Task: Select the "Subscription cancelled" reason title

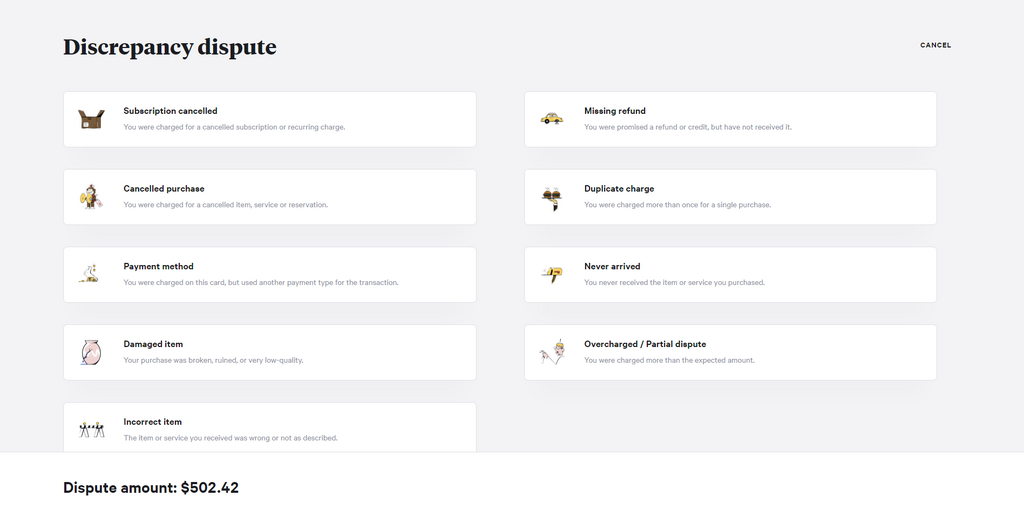Action: [x=170, y=111]
